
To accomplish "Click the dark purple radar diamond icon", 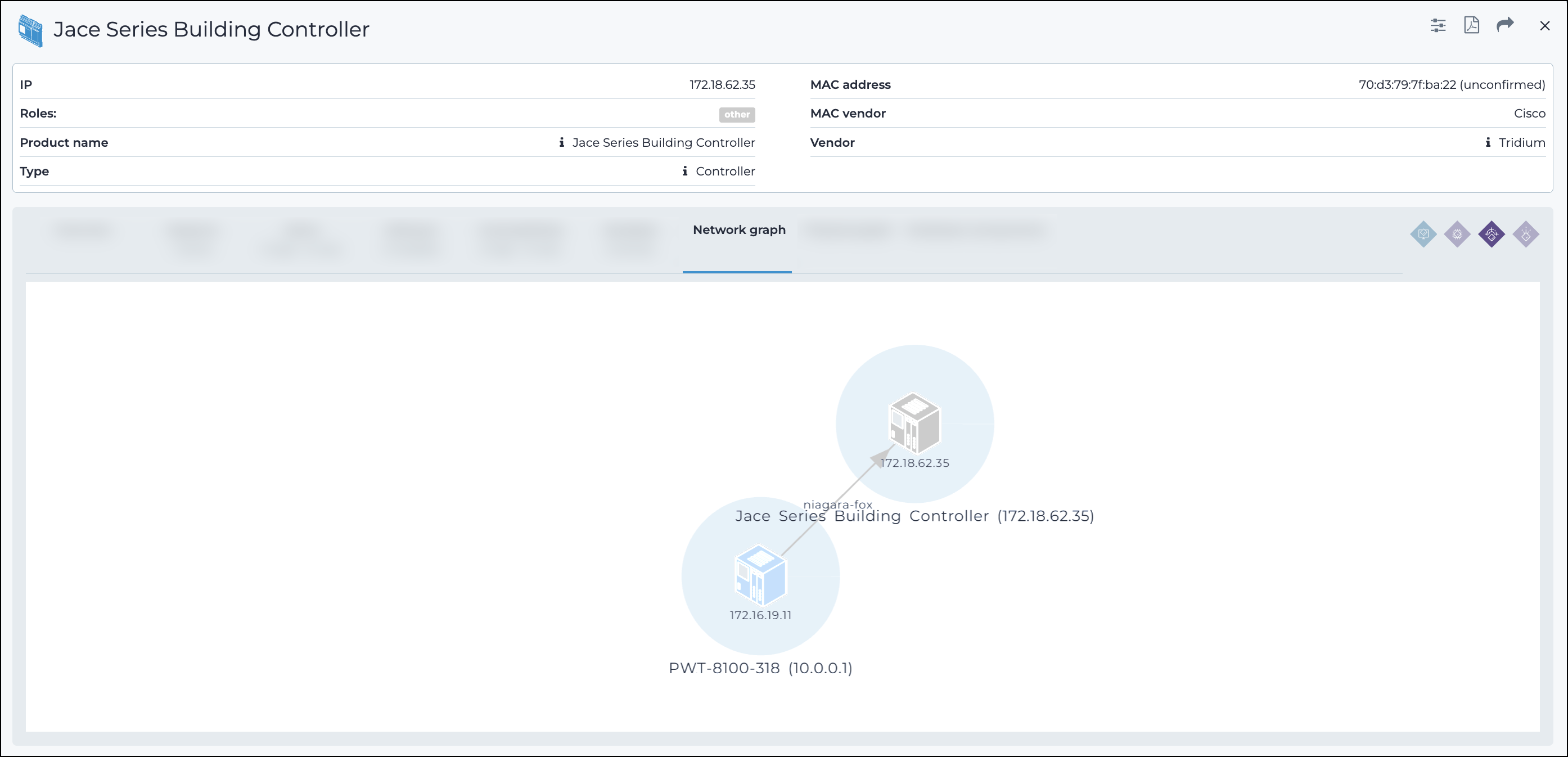I will pyautogui.click(x=1492, y=235).
